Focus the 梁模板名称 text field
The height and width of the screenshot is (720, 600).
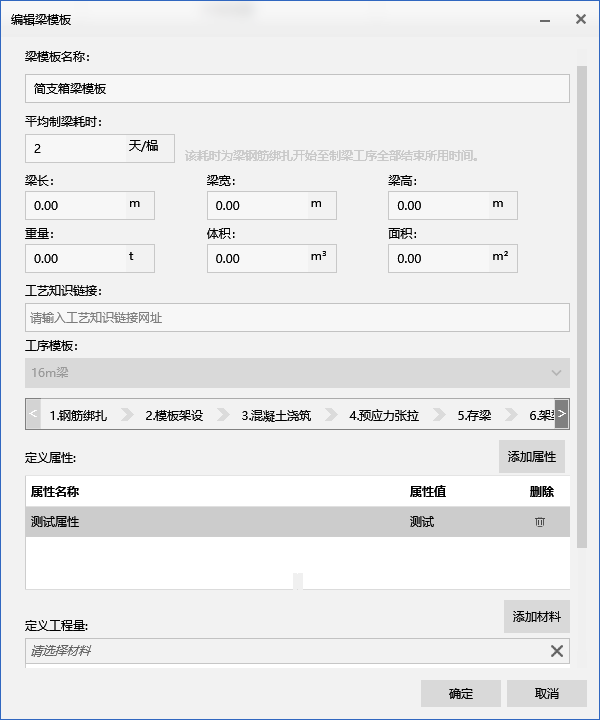[x=297, y=88]
